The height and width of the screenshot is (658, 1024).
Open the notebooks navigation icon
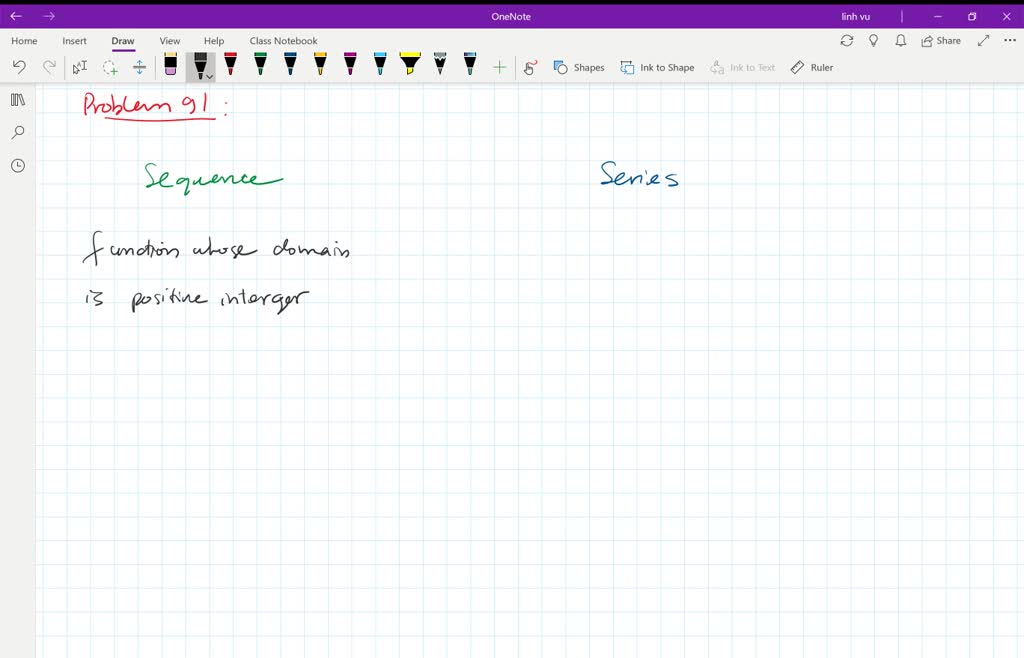click(18, 100)
